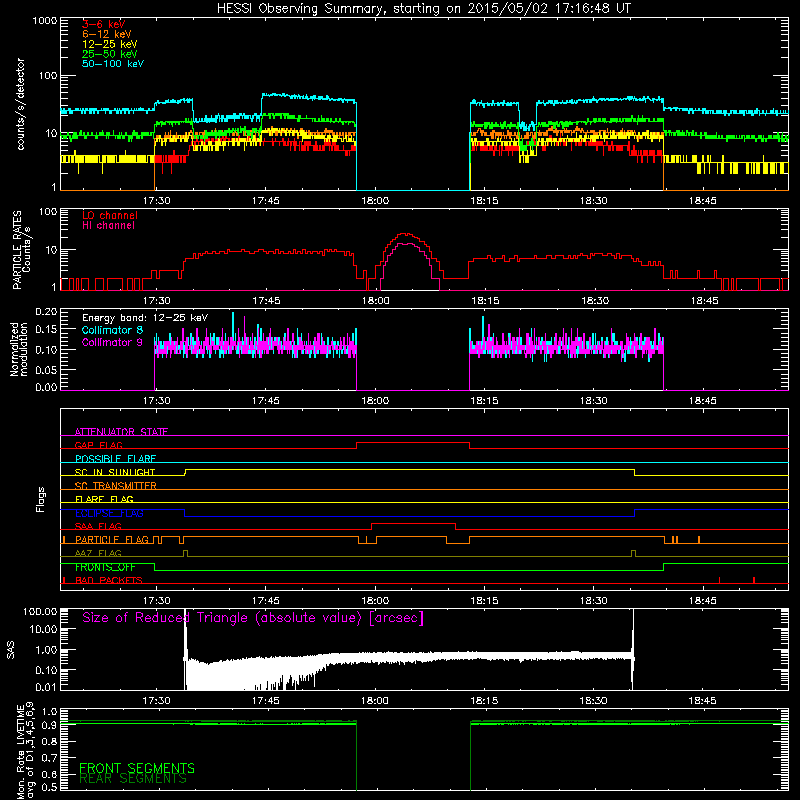This screenshot has height=800, width=800.
Task: Click the Collimator 9 legend label
Action: [112, 342]
